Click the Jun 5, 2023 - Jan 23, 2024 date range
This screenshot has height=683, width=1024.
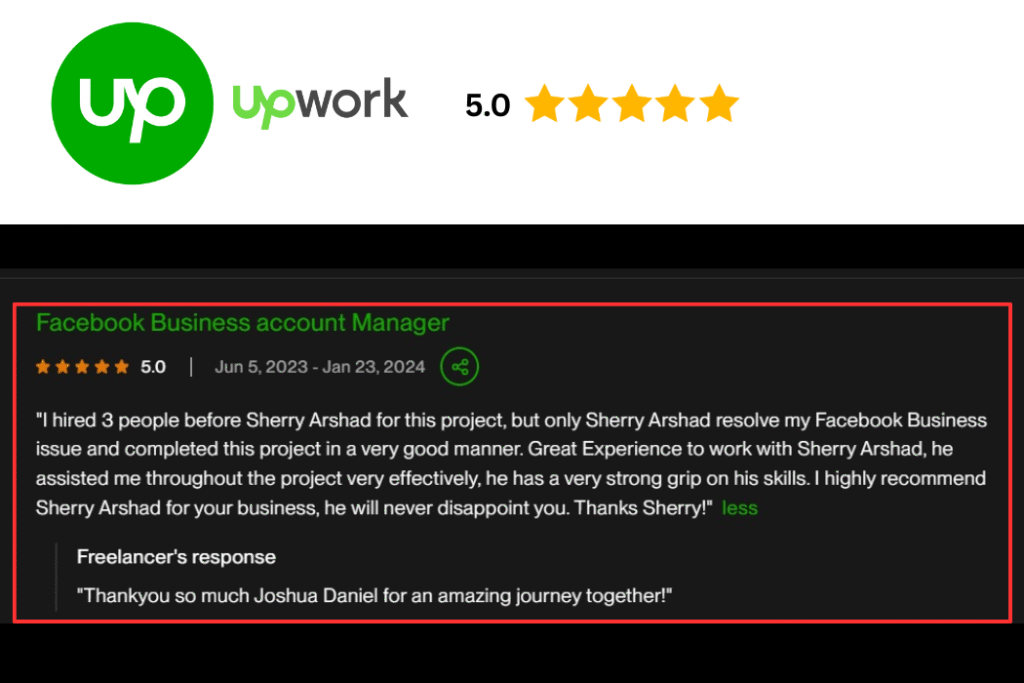[320, 367]
